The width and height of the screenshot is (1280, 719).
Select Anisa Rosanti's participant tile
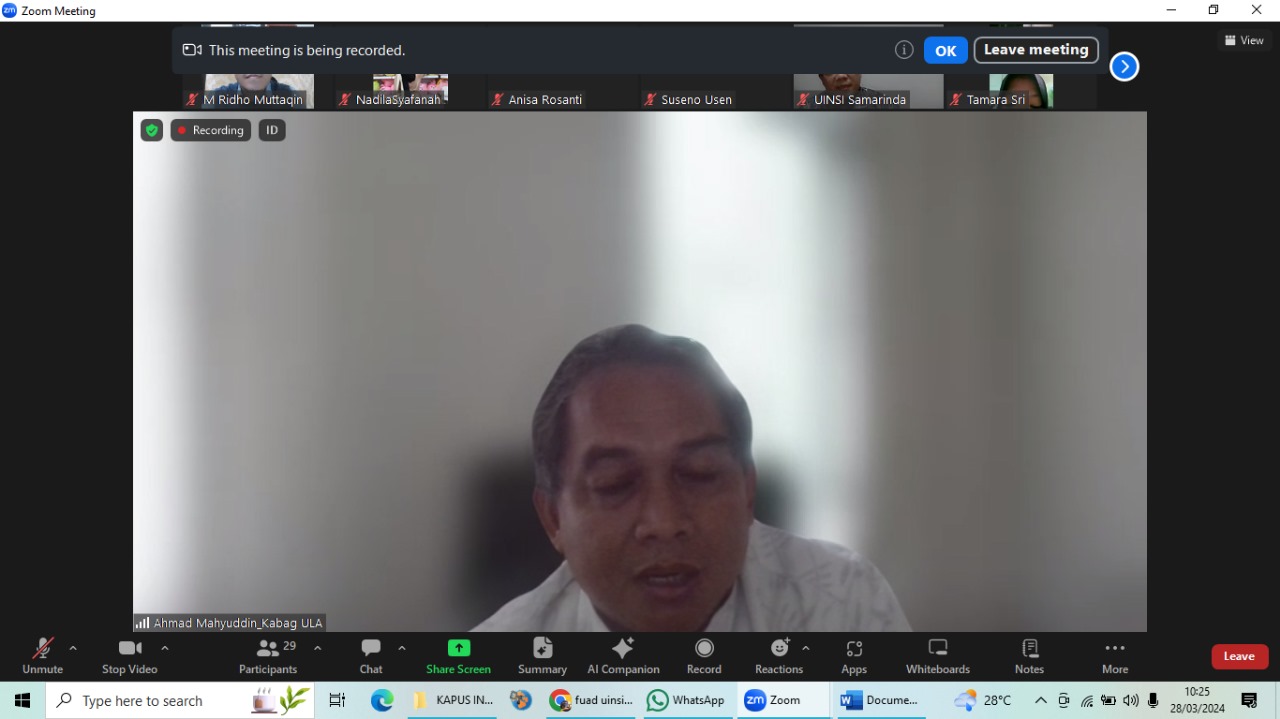(562, 91)
